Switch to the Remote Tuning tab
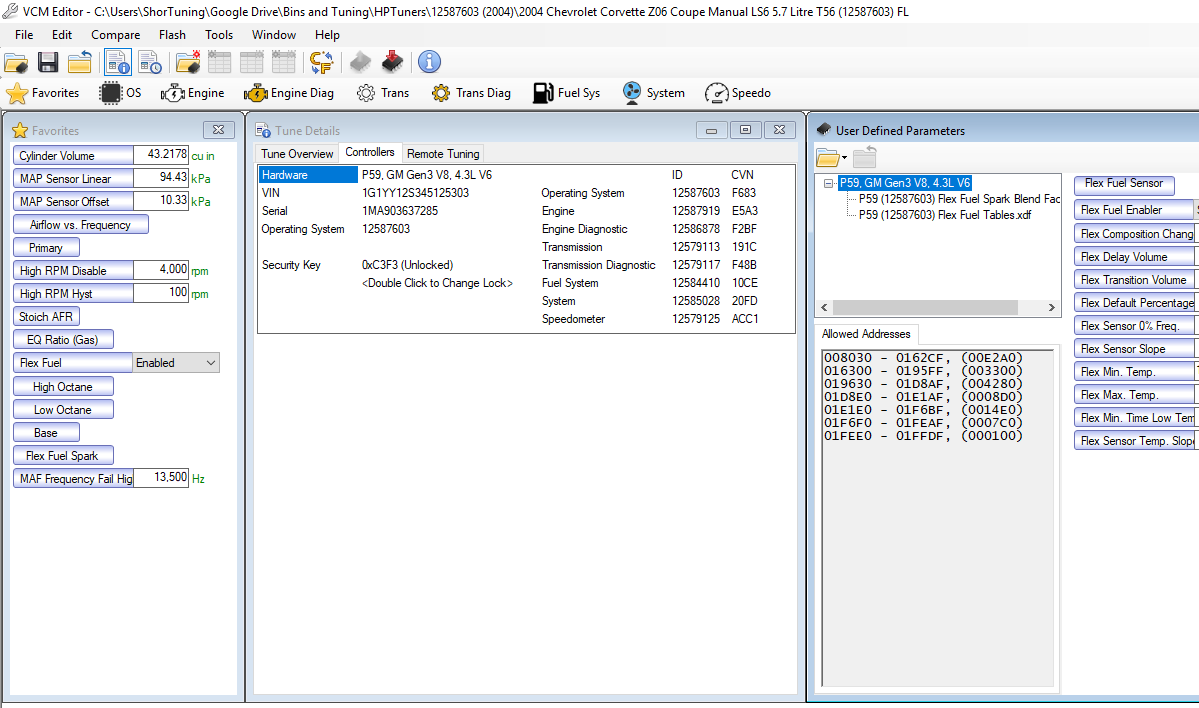1199x708 pixels. (x=443, y=154)
